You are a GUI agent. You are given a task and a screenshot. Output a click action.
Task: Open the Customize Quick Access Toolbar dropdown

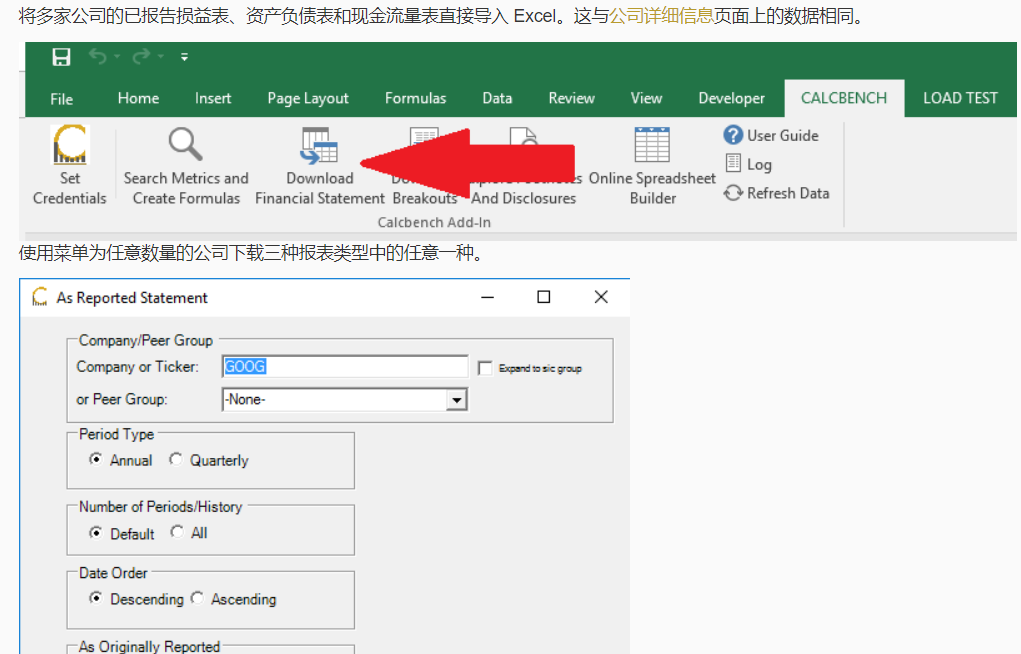(184, 57)
